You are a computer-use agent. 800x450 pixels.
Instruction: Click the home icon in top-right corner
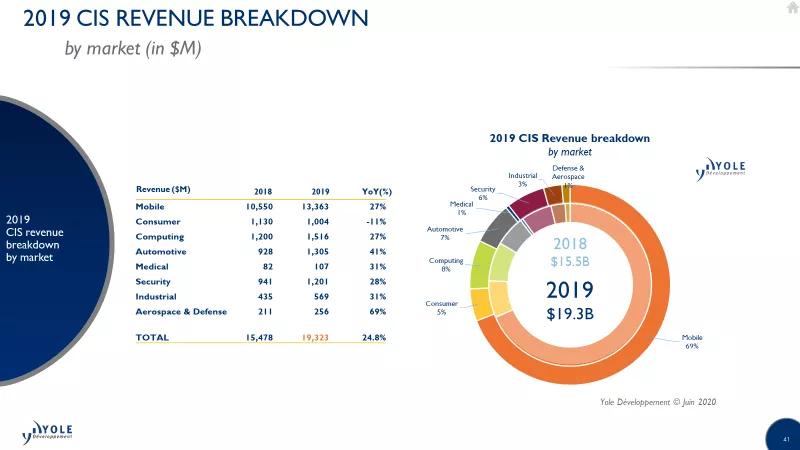792,7
